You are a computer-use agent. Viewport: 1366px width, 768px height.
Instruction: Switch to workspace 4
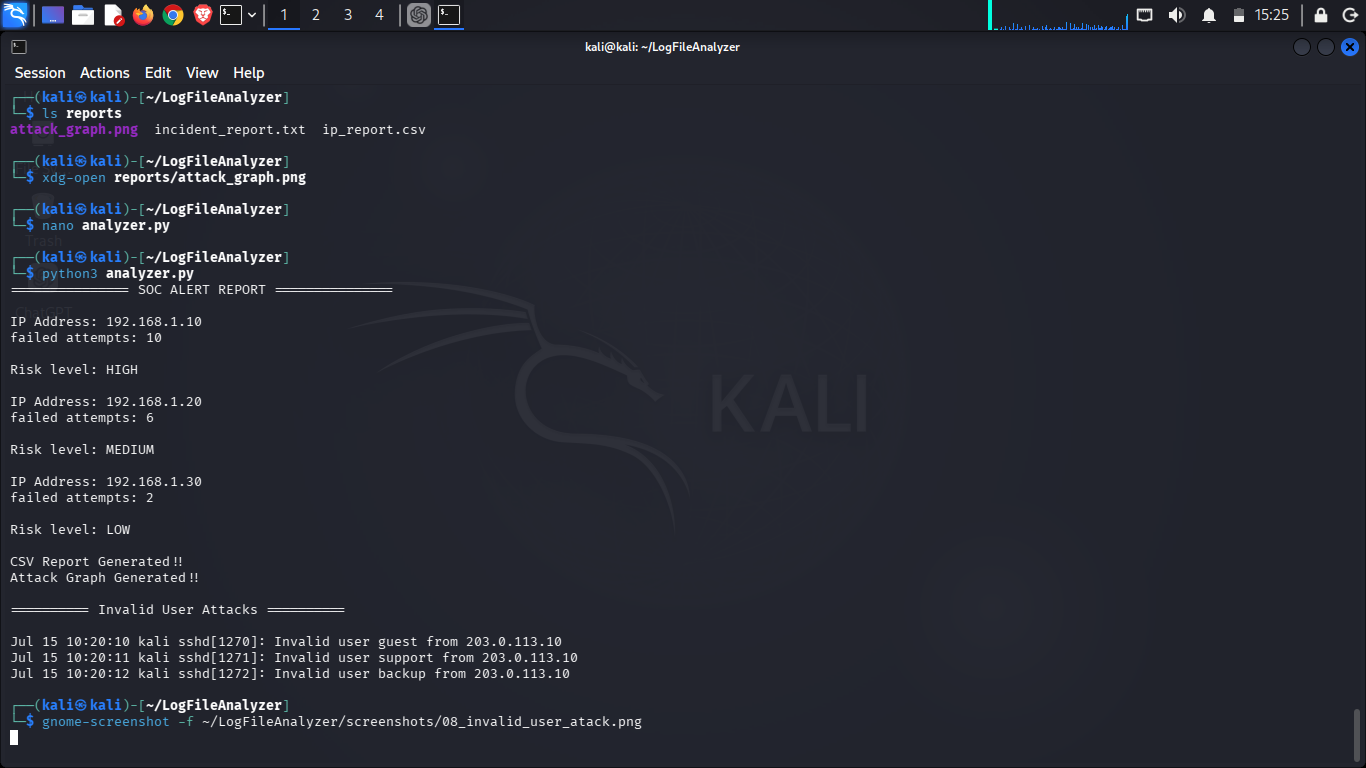coord(378,15)
